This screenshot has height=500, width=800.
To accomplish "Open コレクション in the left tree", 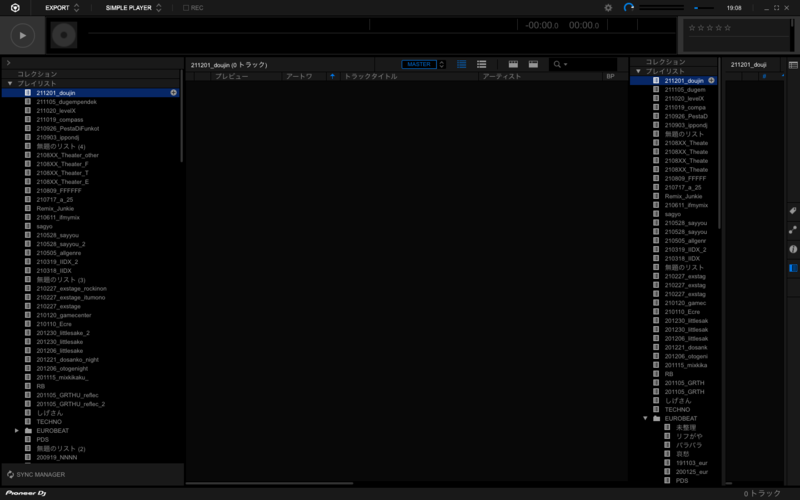I will click(x=37, y=74).
